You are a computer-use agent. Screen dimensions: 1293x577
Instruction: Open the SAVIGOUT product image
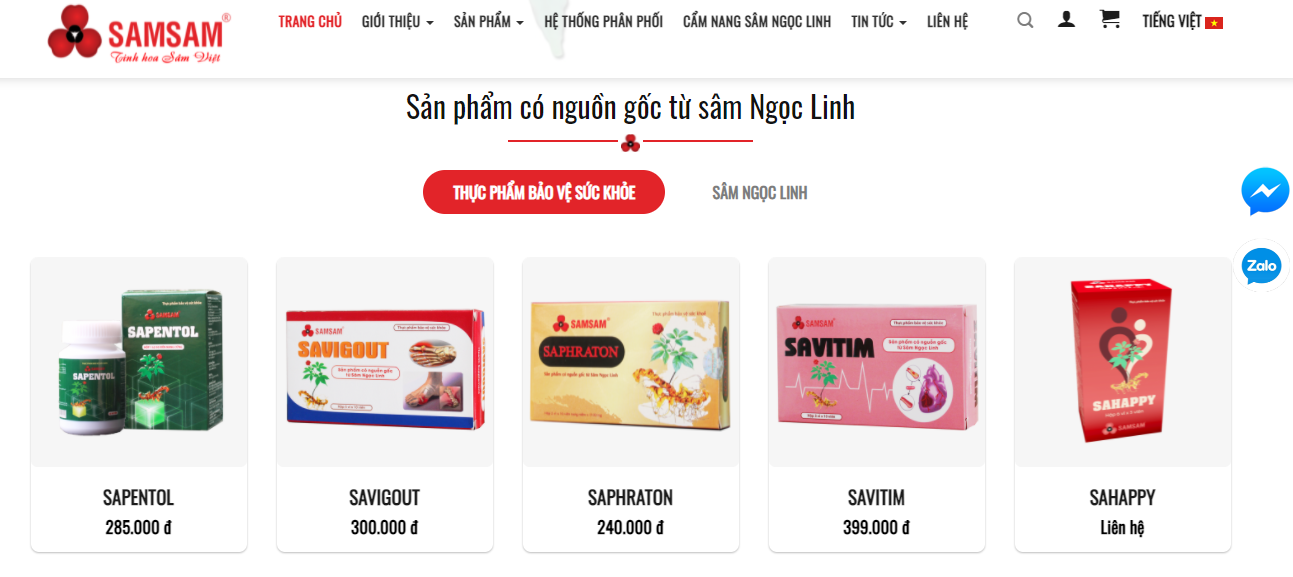[x=385, y=362]
